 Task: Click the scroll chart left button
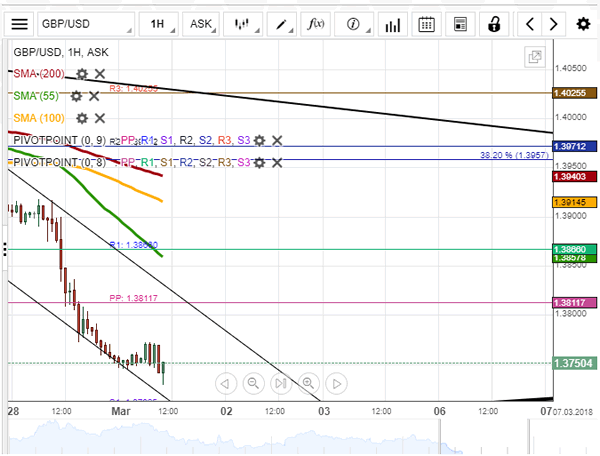[226, 383]
